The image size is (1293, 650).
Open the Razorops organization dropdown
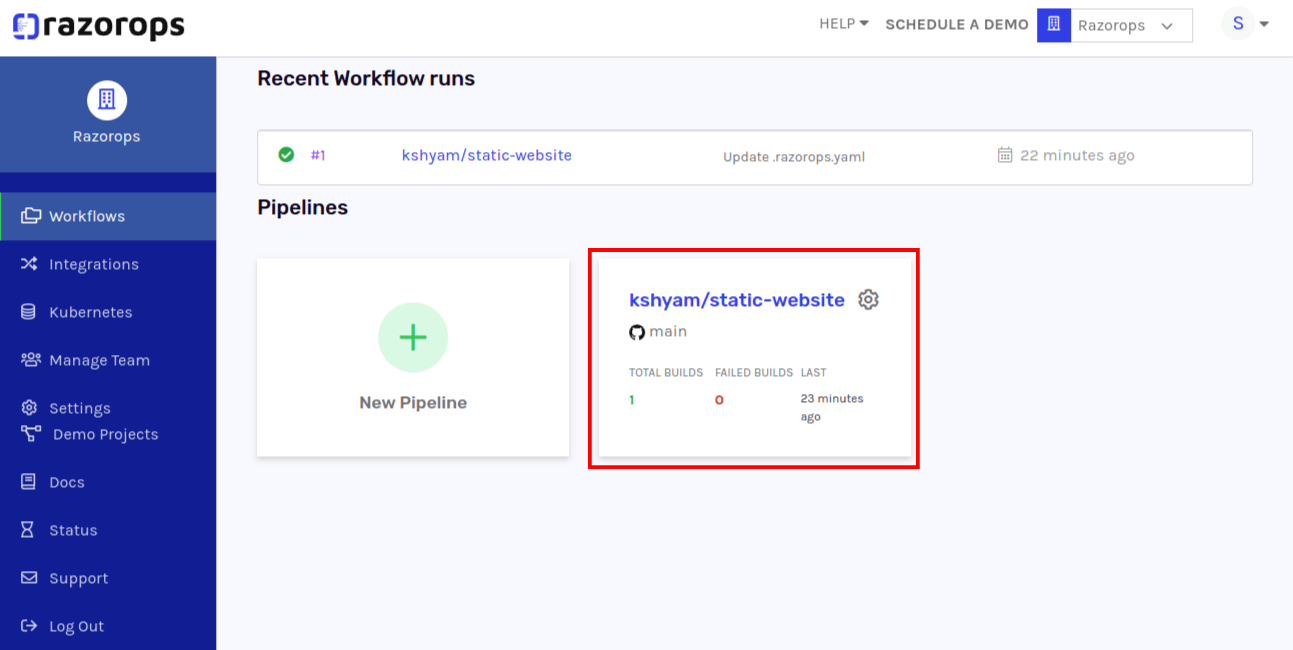click(x=1131, y=26)
